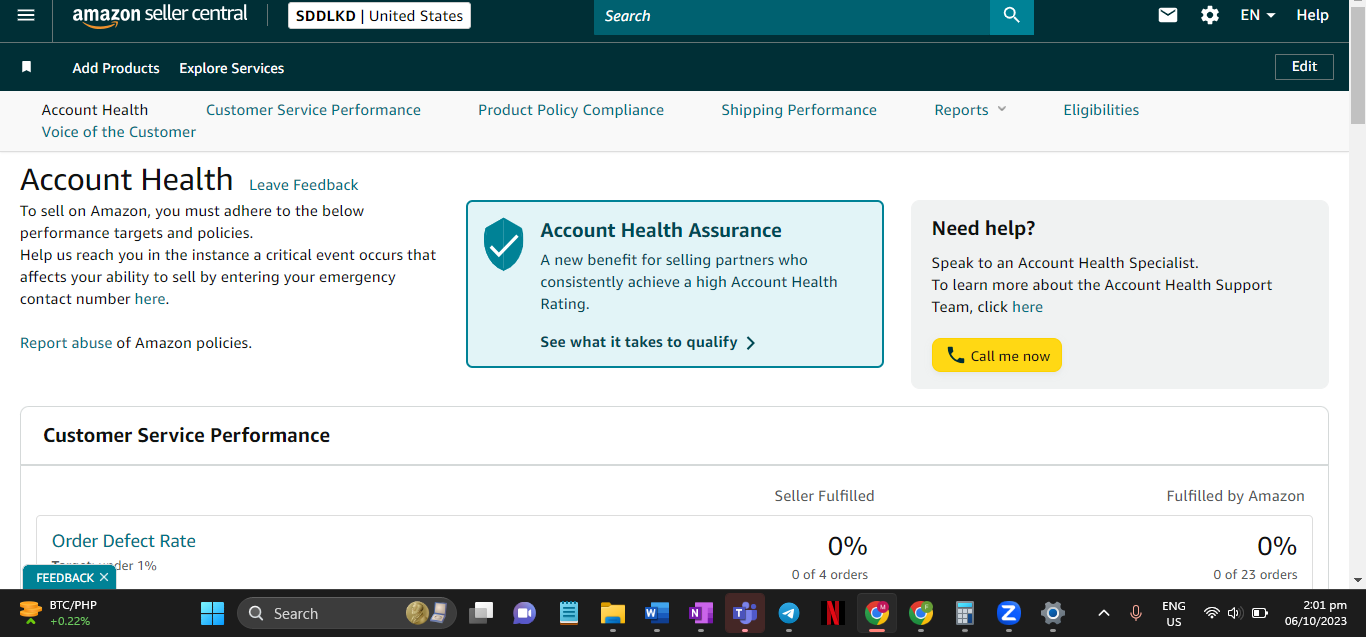
Task: Open Task View on taskbar
Action: (x=481, y=613)
